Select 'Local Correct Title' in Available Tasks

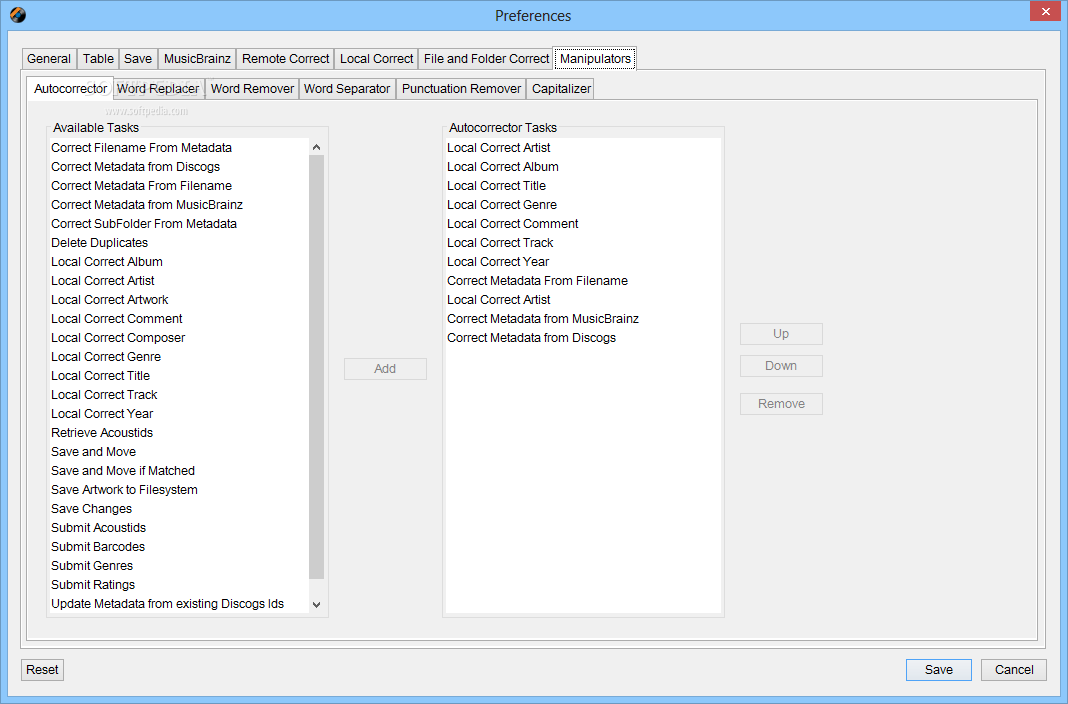[179, 377]
